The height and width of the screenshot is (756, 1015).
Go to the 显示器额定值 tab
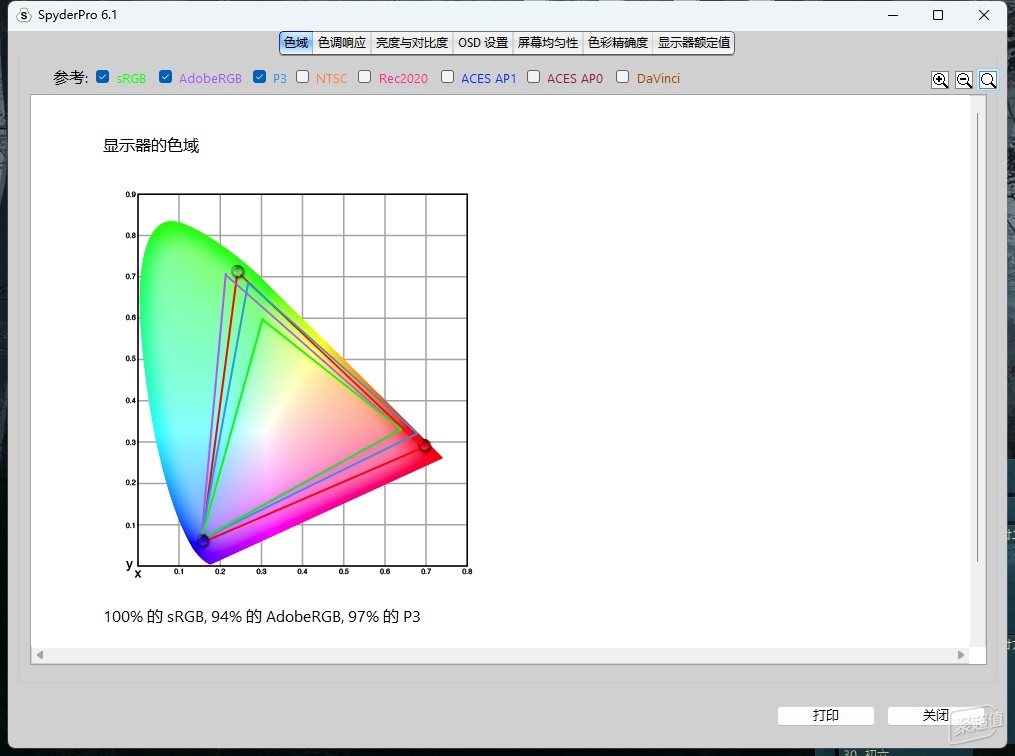(694, 43)
